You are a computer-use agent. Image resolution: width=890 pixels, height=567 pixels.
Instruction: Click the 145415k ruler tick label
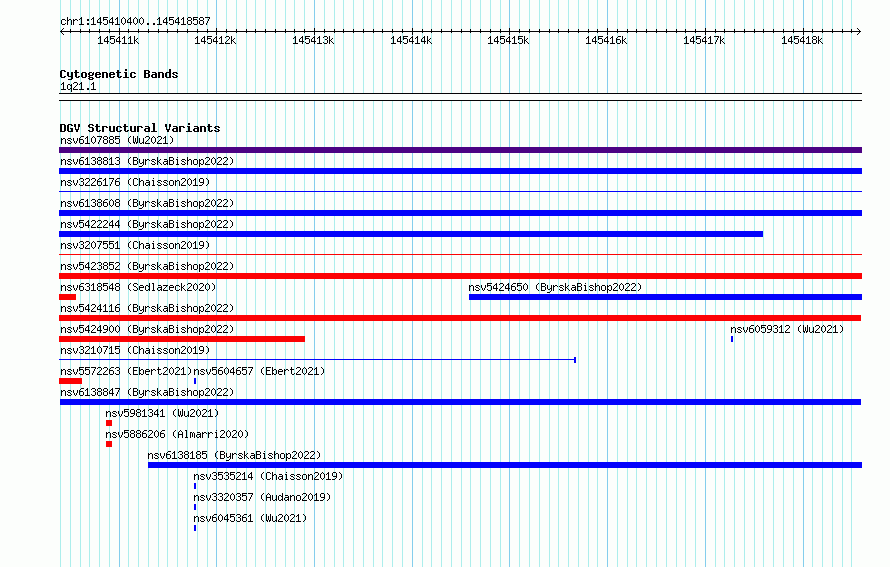click(x=508, y=40)
